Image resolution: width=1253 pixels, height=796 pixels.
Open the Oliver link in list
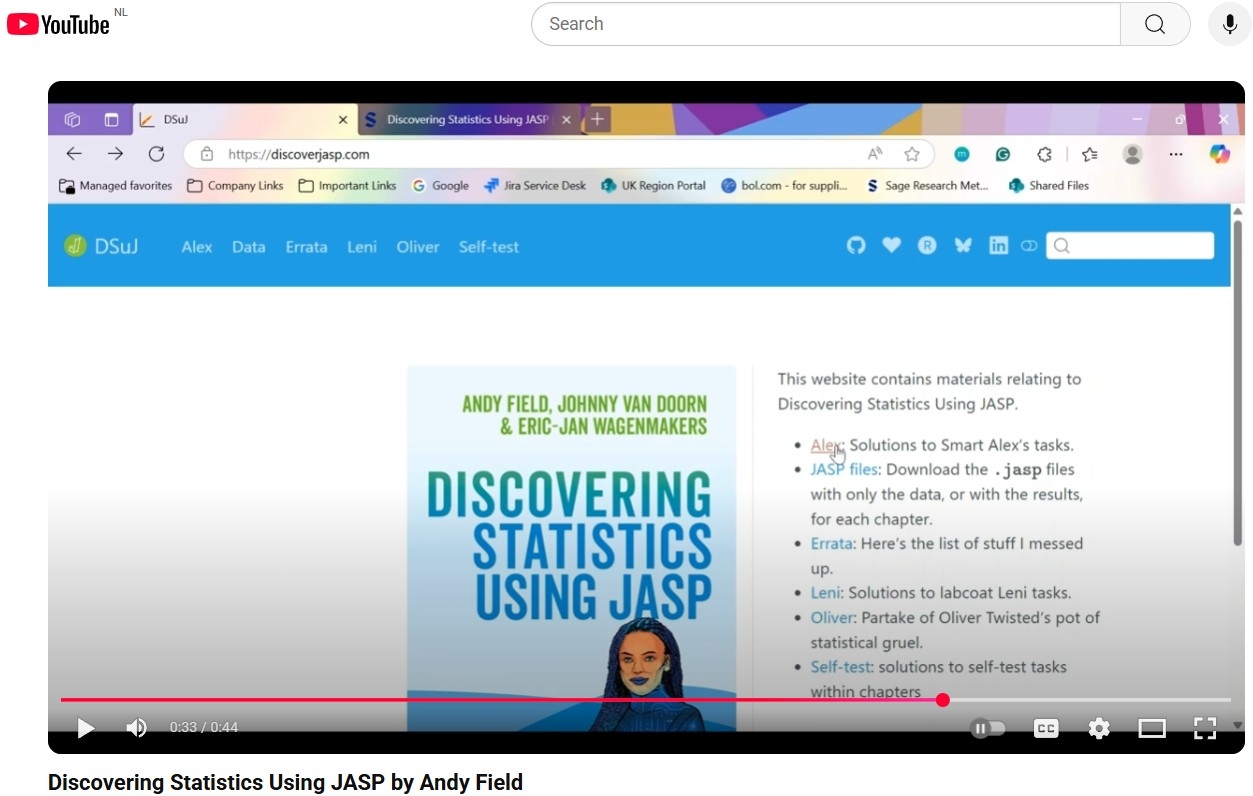(832, 617)
